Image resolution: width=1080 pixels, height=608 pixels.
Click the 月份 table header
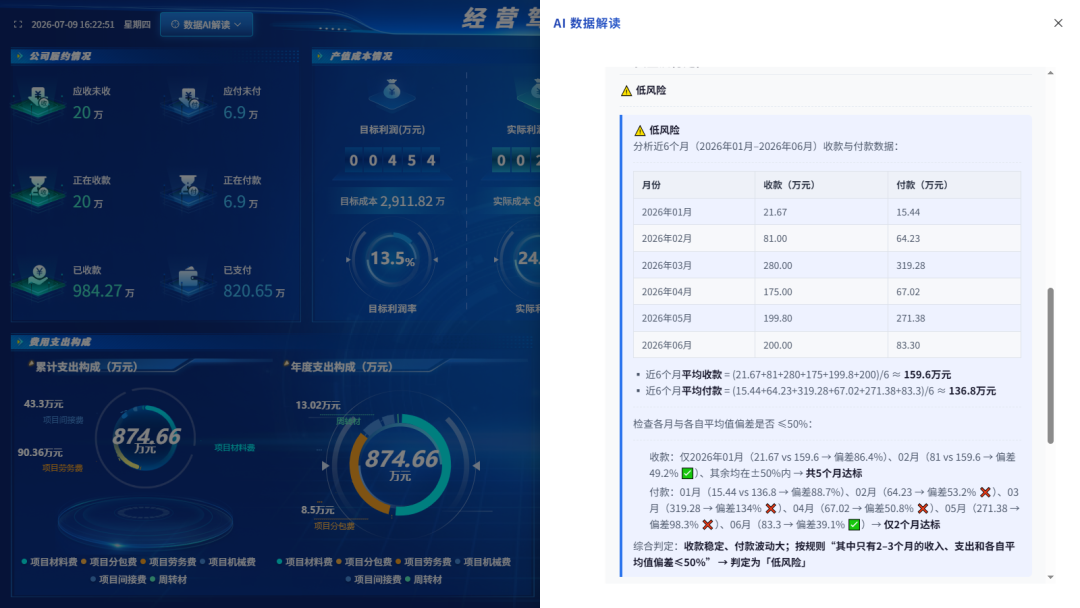pos(694,185)
